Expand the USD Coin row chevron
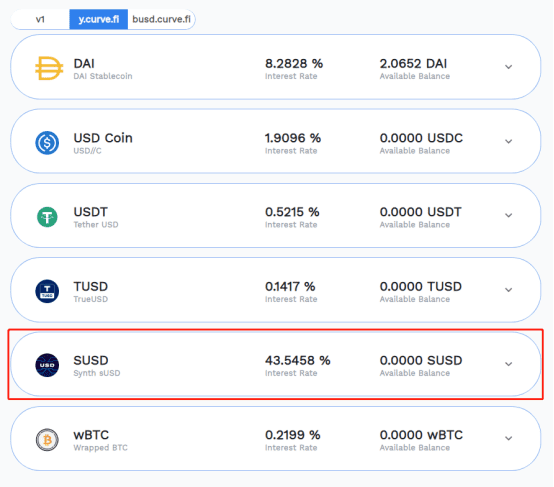This screenshot has width=554, height=487. 508,141
